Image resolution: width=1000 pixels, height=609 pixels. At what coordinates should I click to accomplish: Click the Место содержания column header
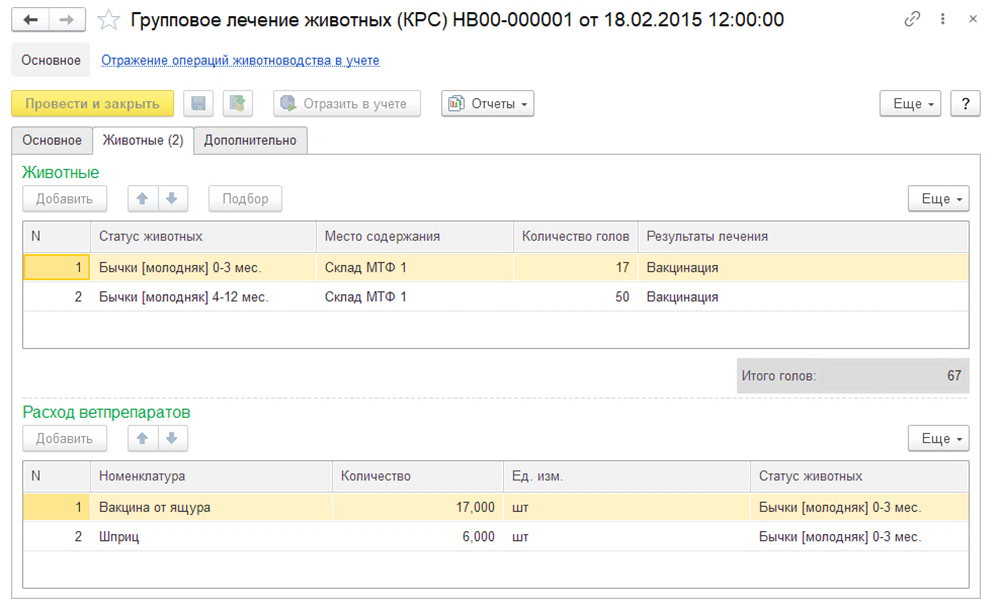[x=415, y=237]
